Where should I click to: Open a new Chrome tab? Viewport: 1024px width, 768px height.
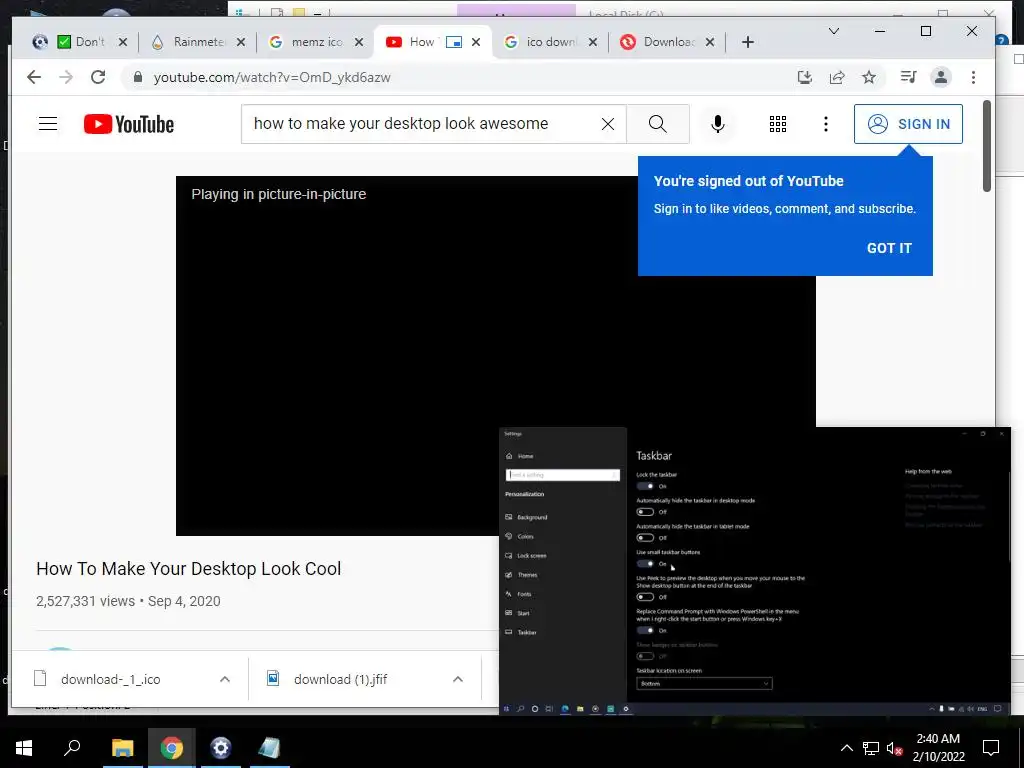(x=748, y=42)
